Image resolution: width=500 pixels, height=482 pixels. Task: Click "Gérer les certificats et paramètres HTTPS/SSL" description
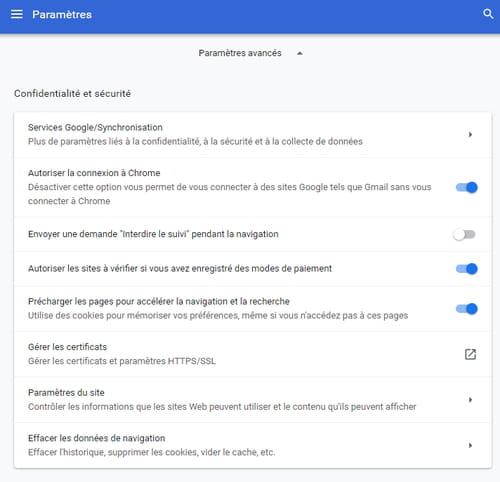pyautogui.click(x=122, y=361)
